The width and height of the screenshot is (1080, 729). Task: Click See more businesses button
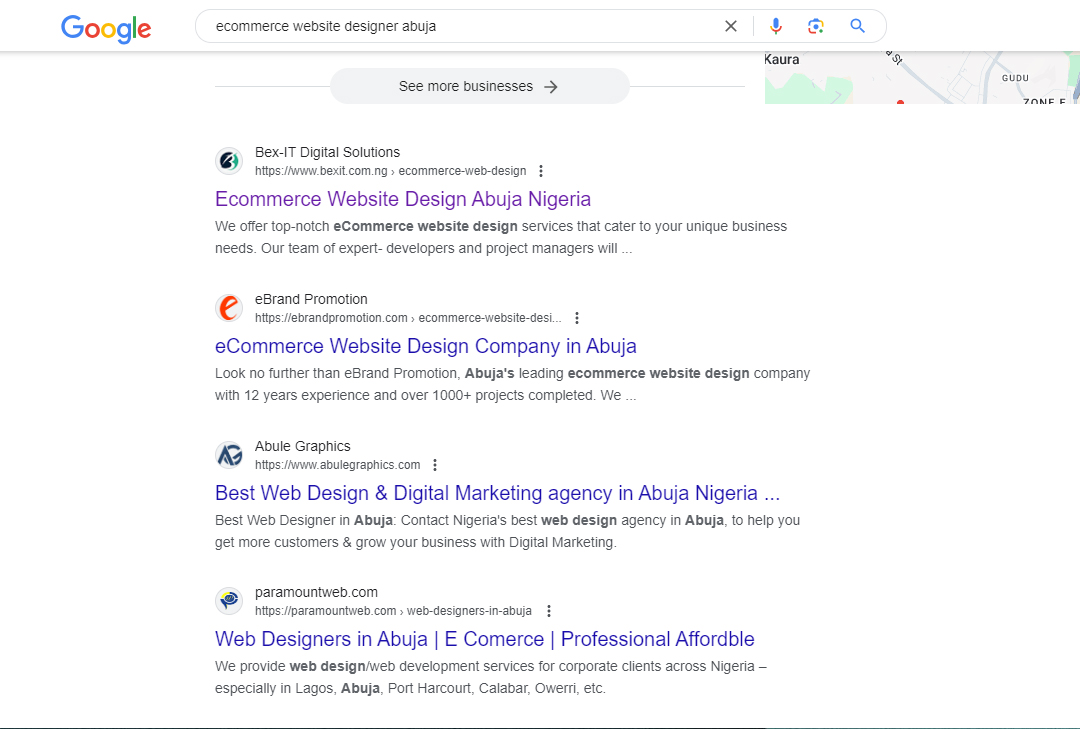point(479,86)
